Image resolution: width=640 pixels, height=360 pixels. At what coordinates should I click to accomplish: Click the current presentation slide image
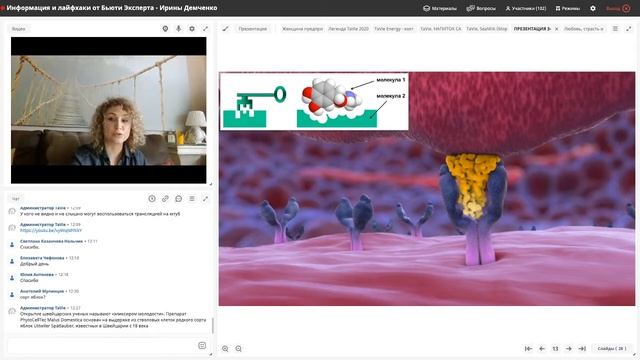(x=427, y=189)
